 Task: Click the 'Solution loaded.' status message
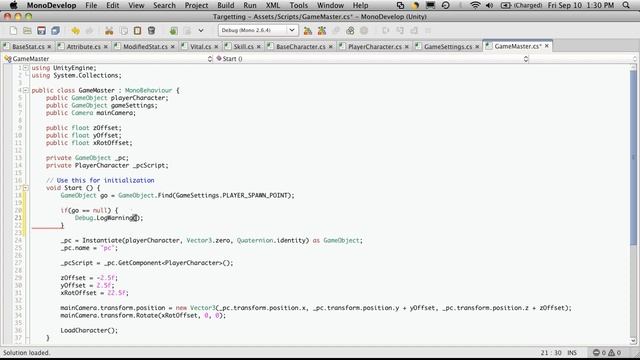coord(27,353)
